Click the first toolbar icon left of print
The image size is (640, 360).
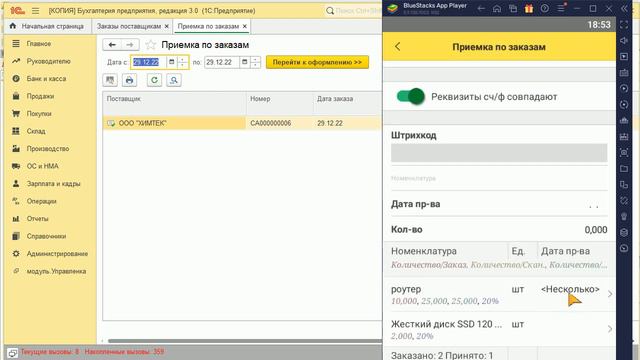pyautogui.click(x=110, y=80)
